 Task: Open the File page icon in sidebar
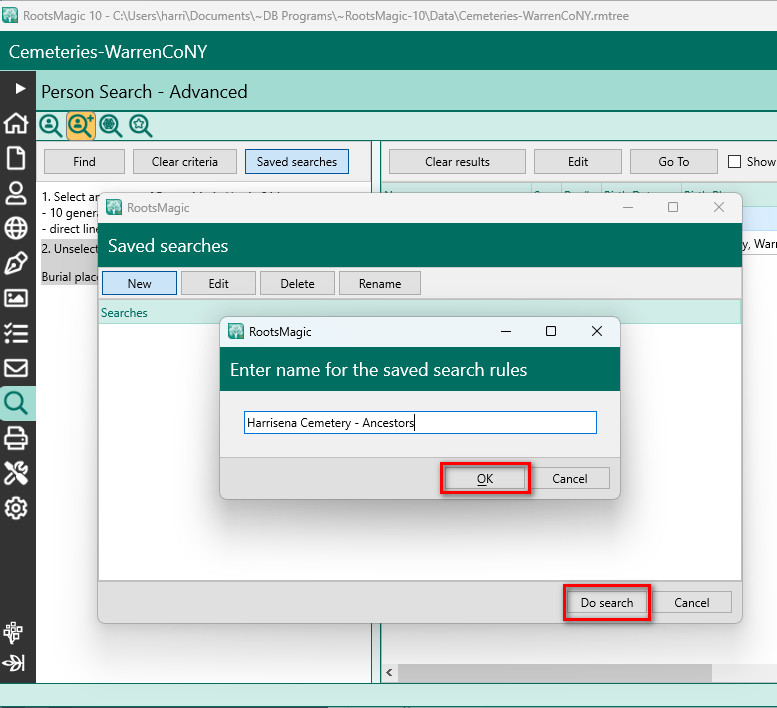pyautogui.click(x=16, y=158)
